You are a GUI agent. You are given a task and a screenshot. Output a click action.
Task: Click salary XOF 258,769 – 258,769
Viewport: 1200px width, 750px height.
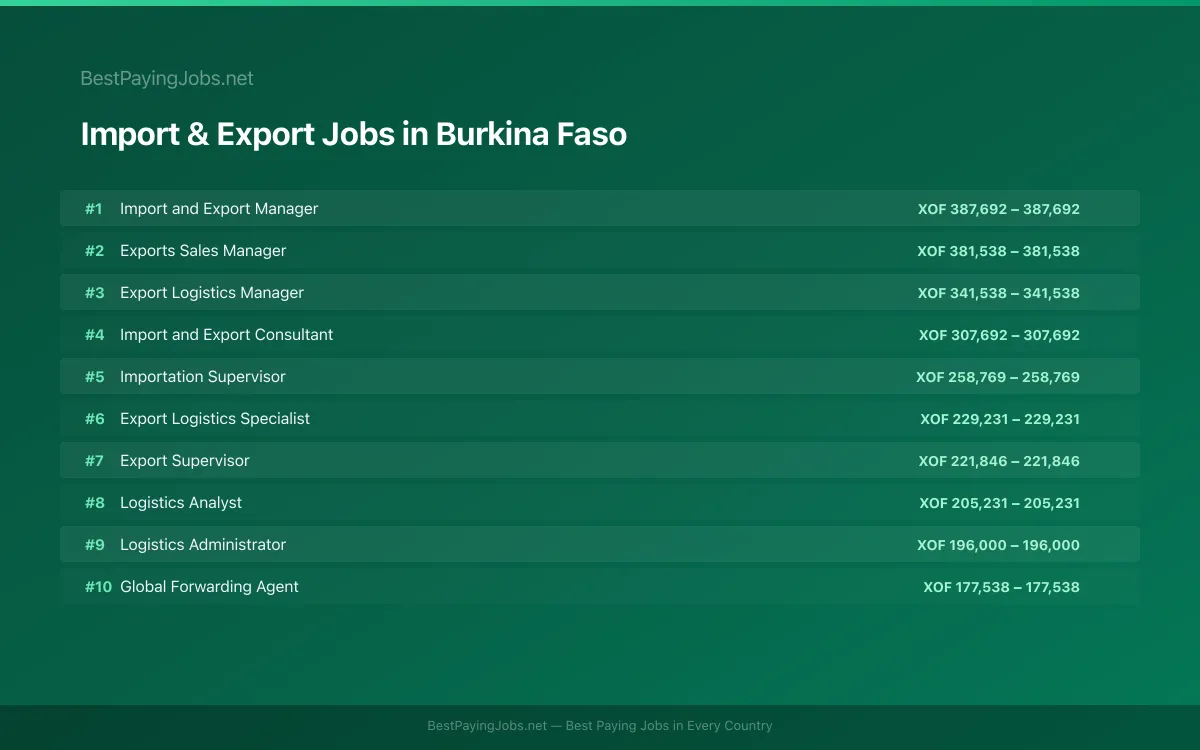coord(998,377)
